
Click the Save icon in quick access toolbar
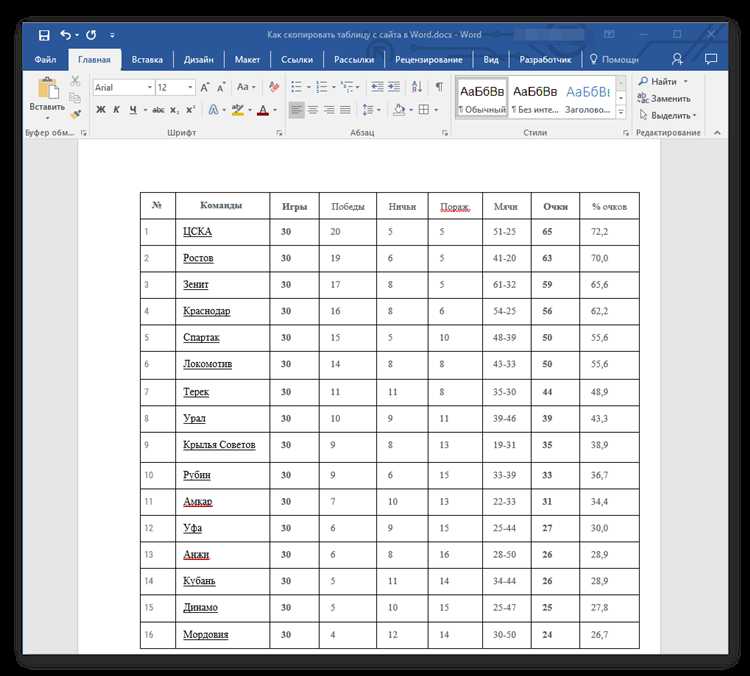(44, 35)
